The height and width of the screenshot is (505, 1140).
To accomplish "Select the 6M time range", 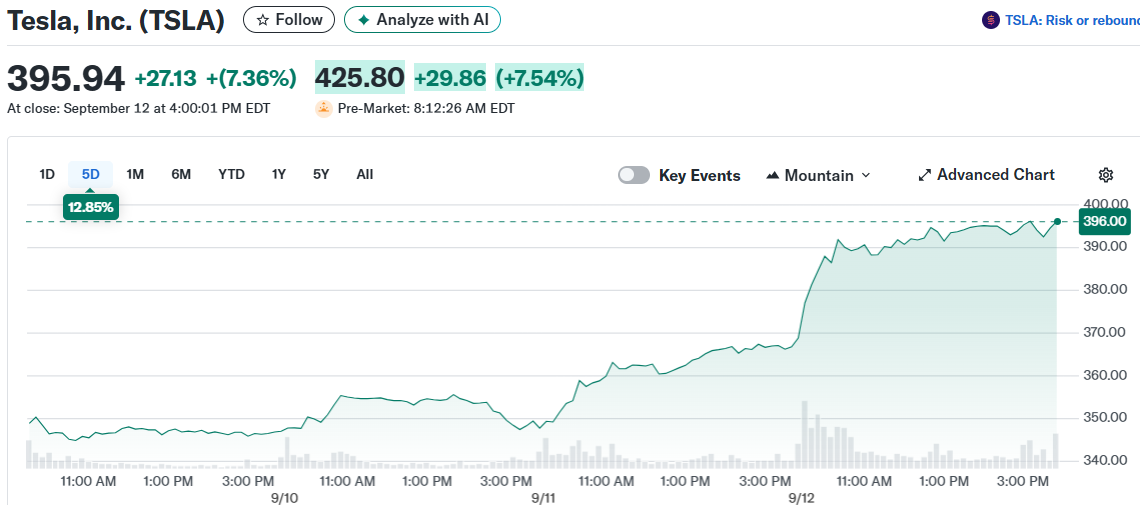I will 181,174.
